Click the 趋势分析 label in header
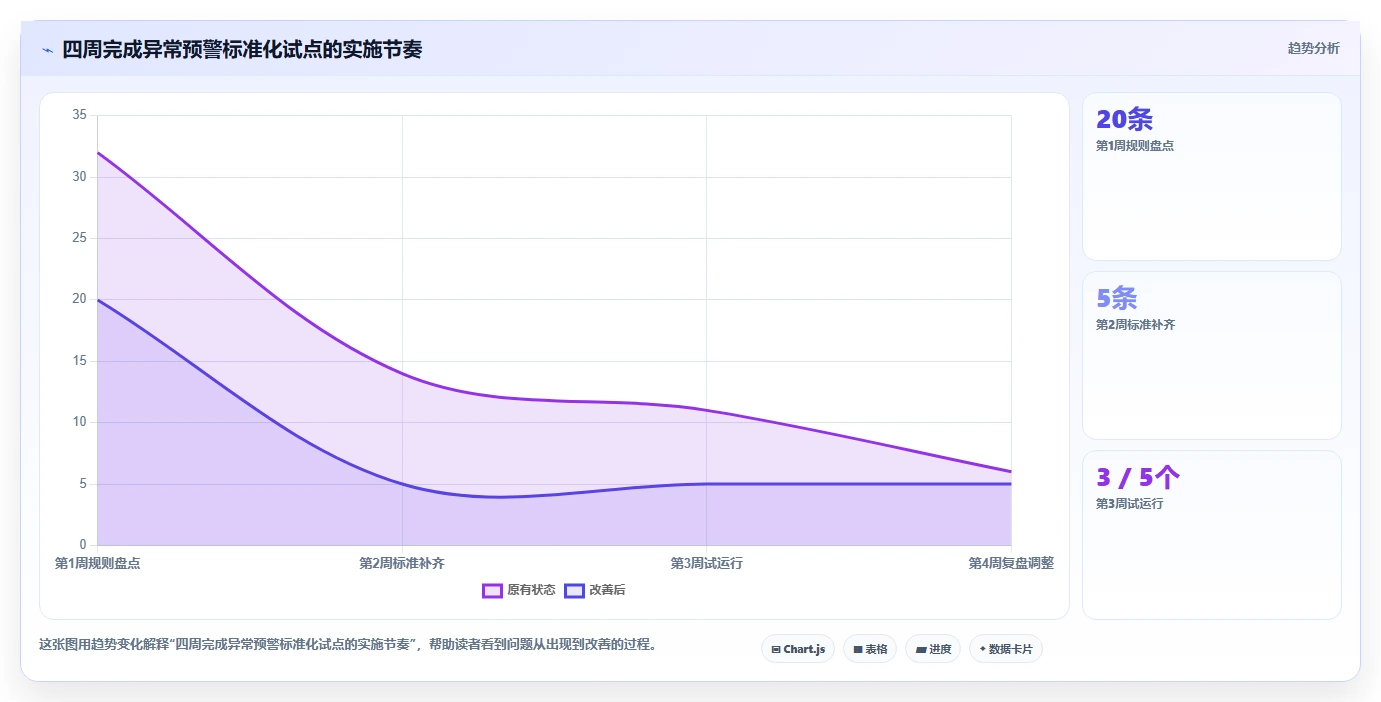The height and width of the screenshot is (702, 1381). point(1313,49)
